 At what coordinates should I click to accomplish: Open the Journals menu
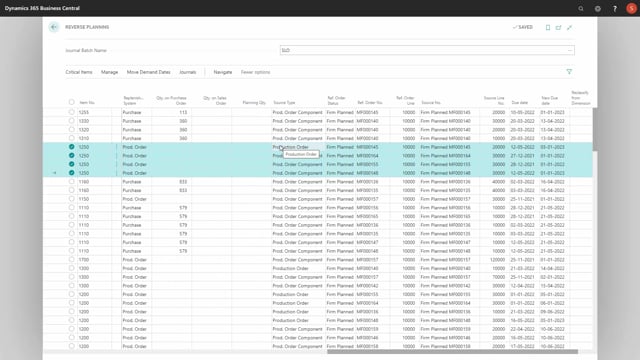point(187,72)
